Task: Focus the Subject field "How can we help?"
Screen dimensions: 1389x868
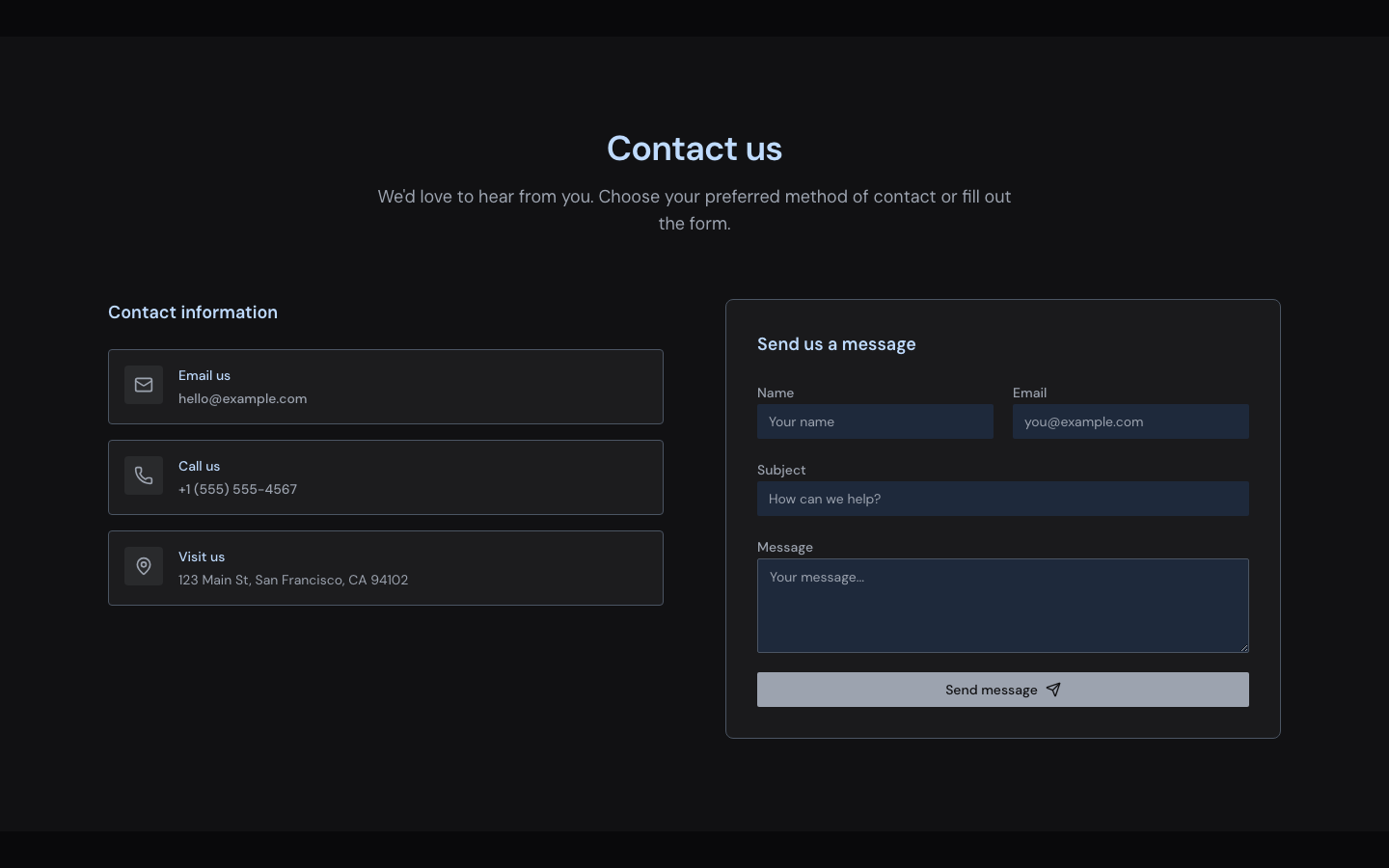Action: pyautogui.click(x=1002, y=499)
